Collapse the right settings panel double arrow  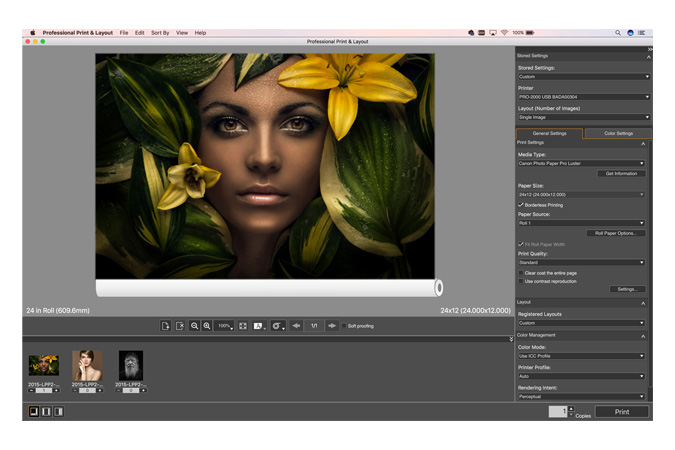point(649,50)
